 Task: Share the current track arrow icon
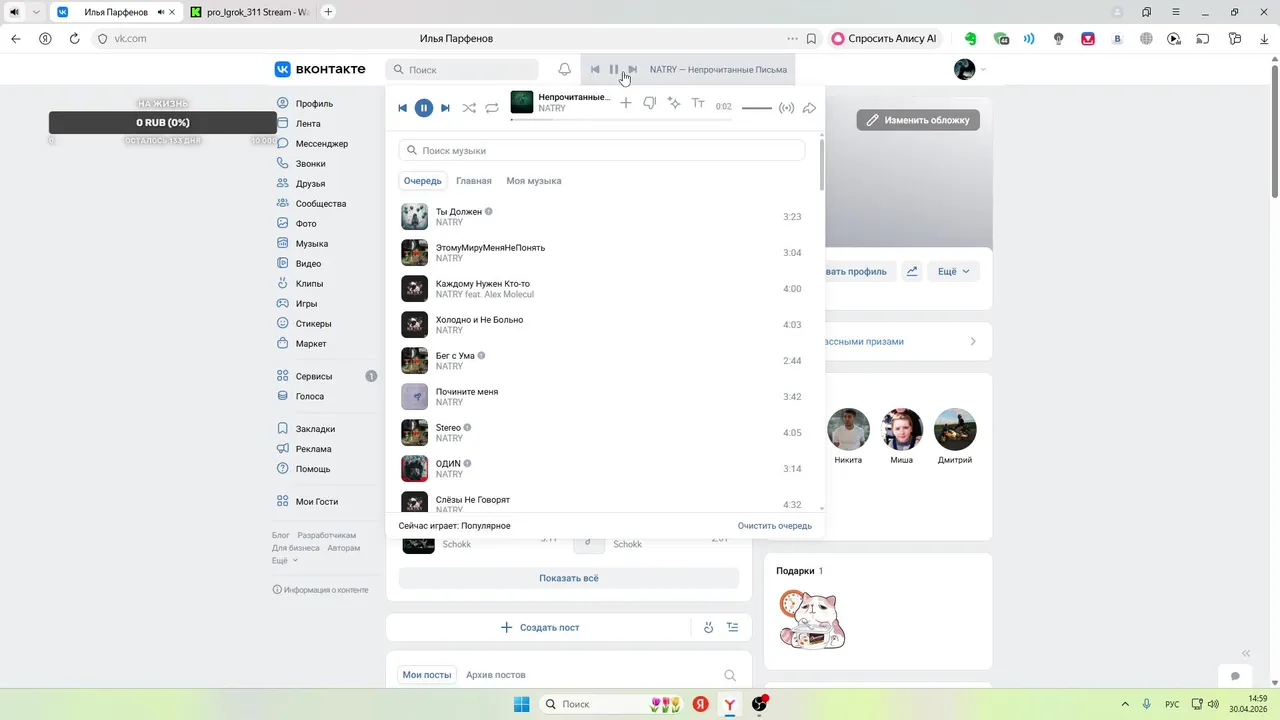810,107
